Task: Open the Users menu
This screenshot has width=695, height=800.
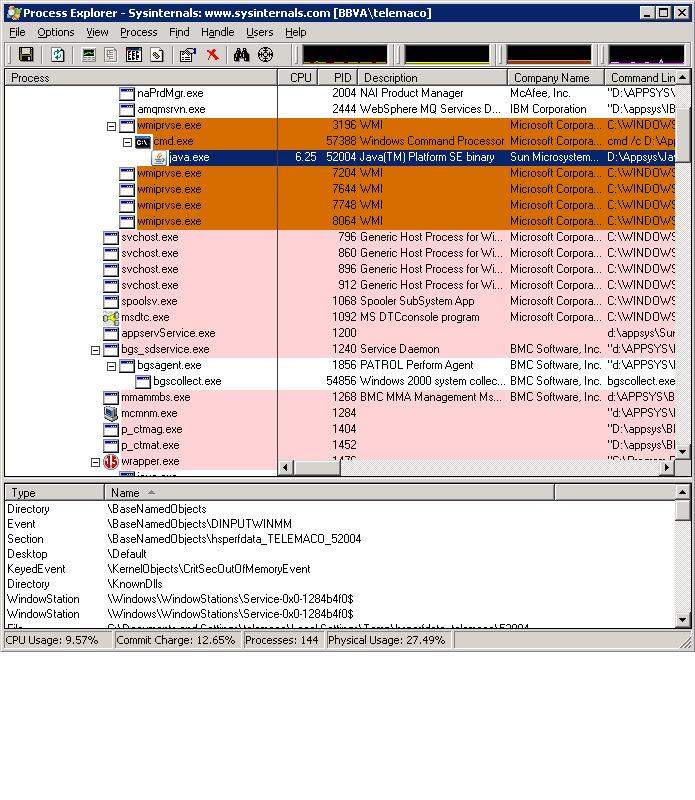Action: (259, 32)
